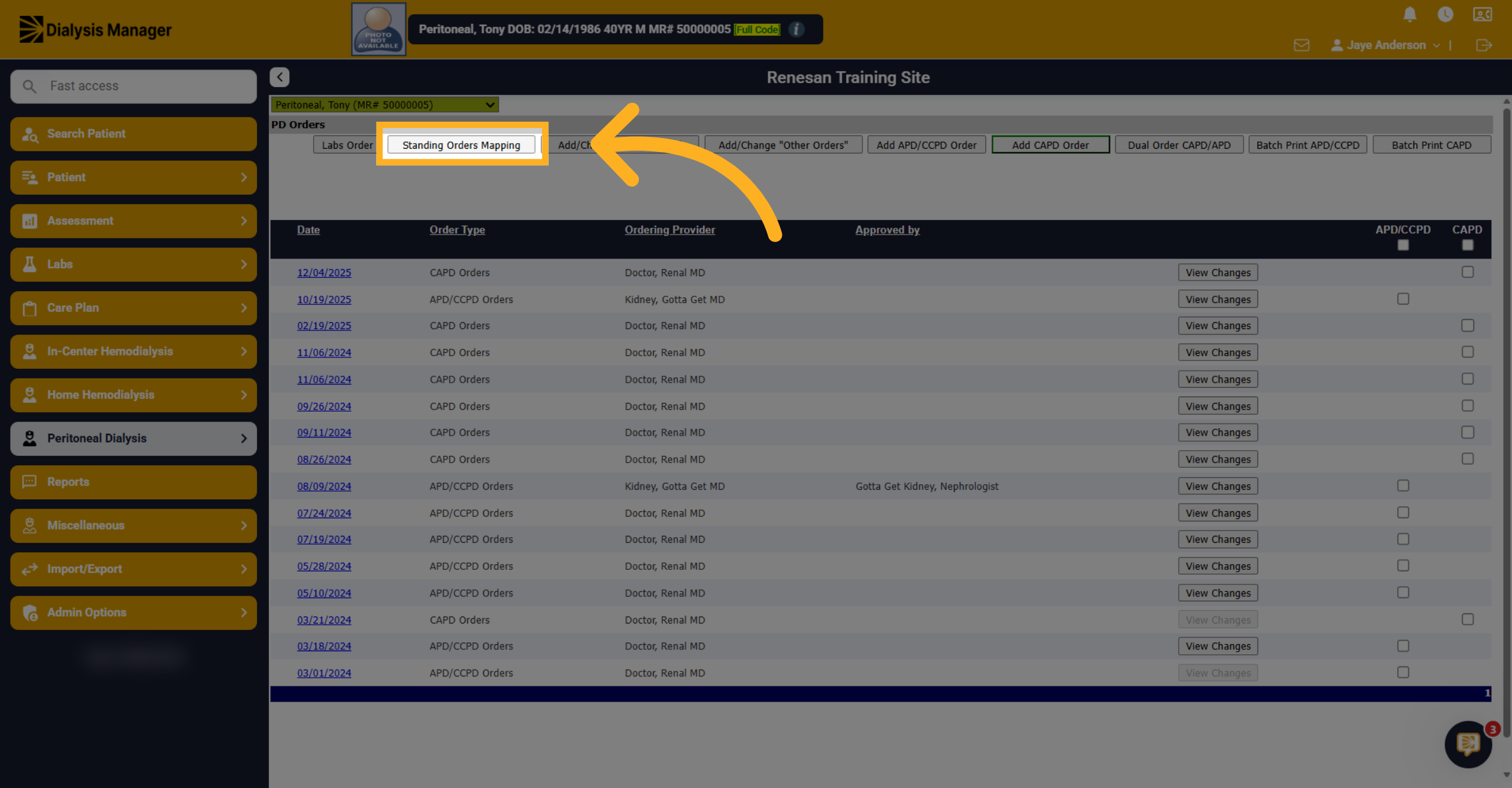The width and height of the screenshot is (1512, 788).
Task: Click the patient photo placeholder
Action: 379,30
